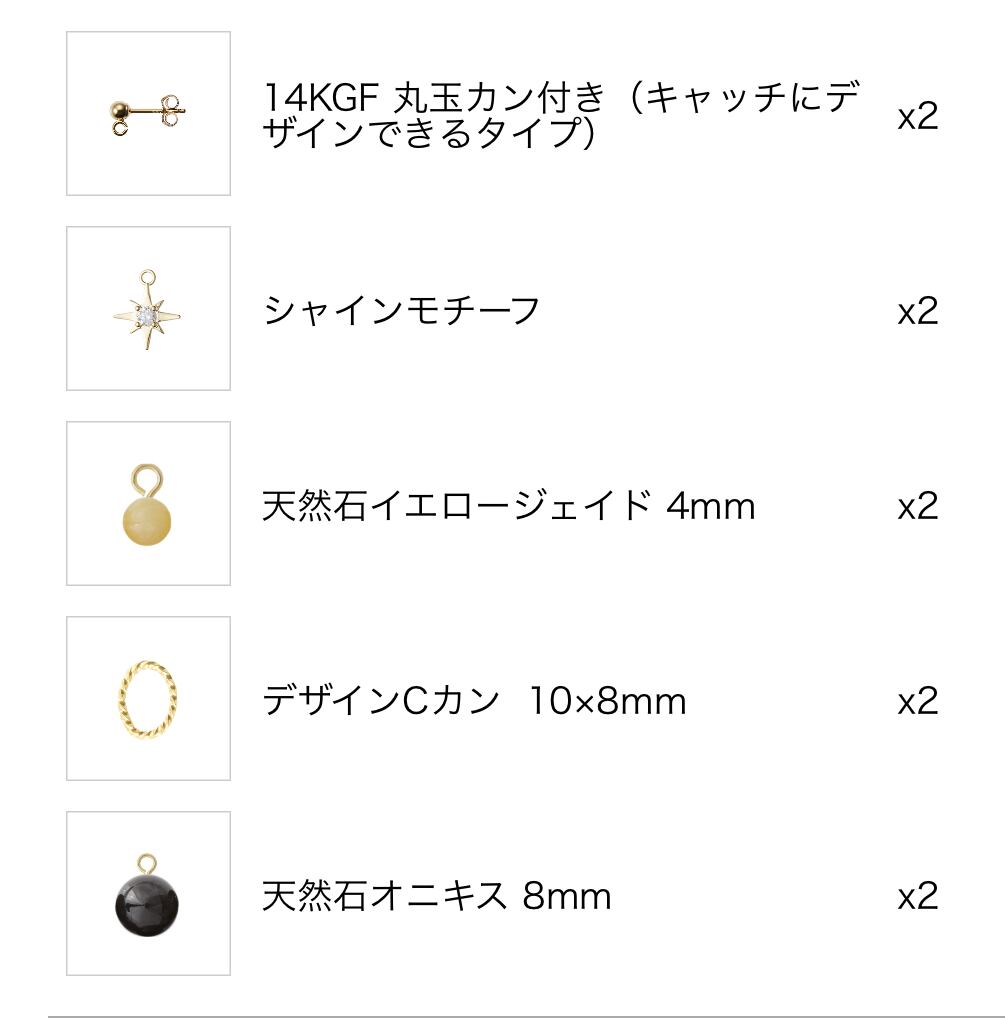1005x1018 pixels.
Task: Click the シャインモチーフ item name
Action: tap(401, 310)
